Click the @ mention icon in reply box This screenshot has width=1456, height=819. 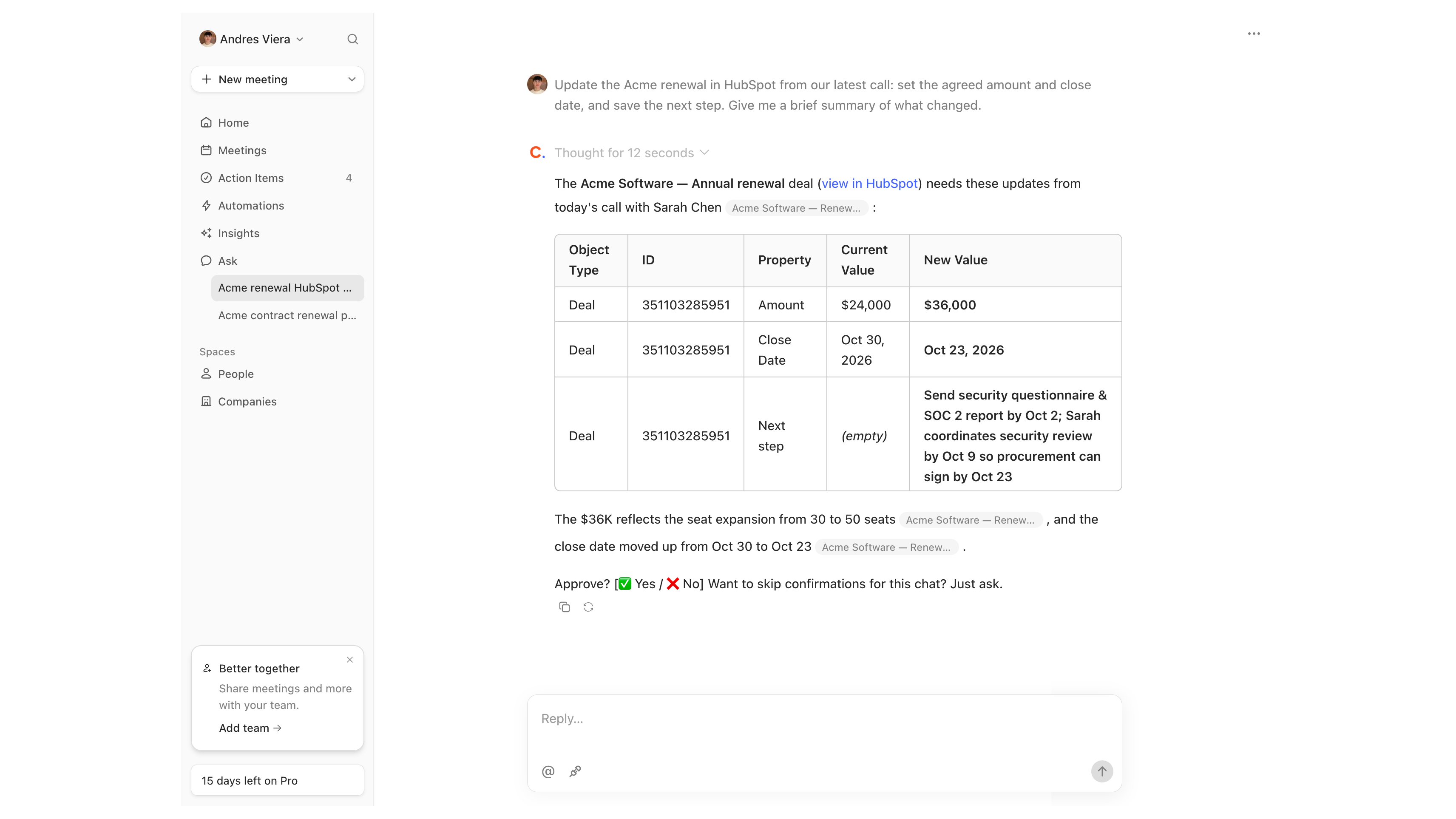pos(548,771)
